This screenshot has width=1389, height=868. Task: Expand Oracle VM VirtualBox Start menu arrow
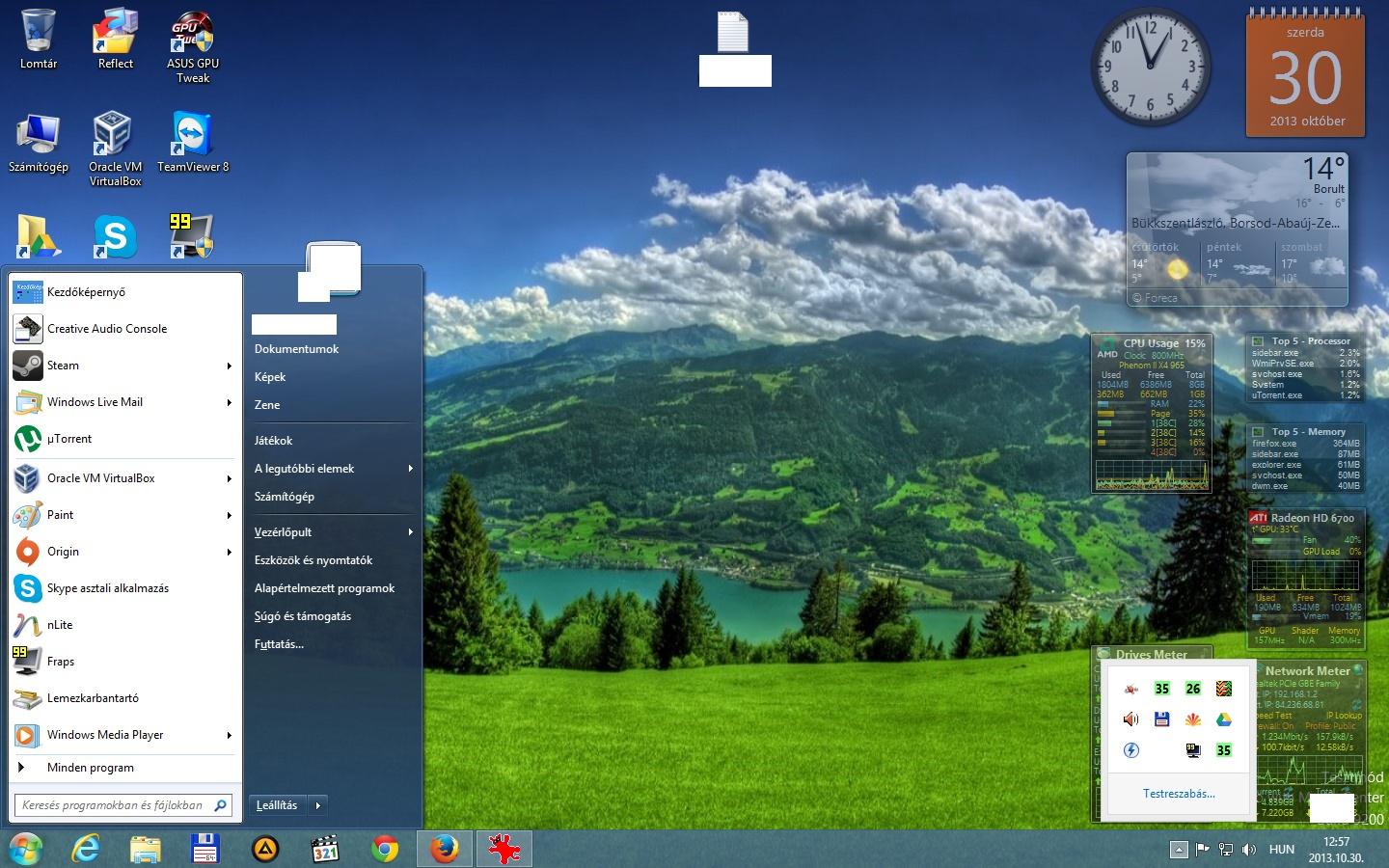(229, 478)
